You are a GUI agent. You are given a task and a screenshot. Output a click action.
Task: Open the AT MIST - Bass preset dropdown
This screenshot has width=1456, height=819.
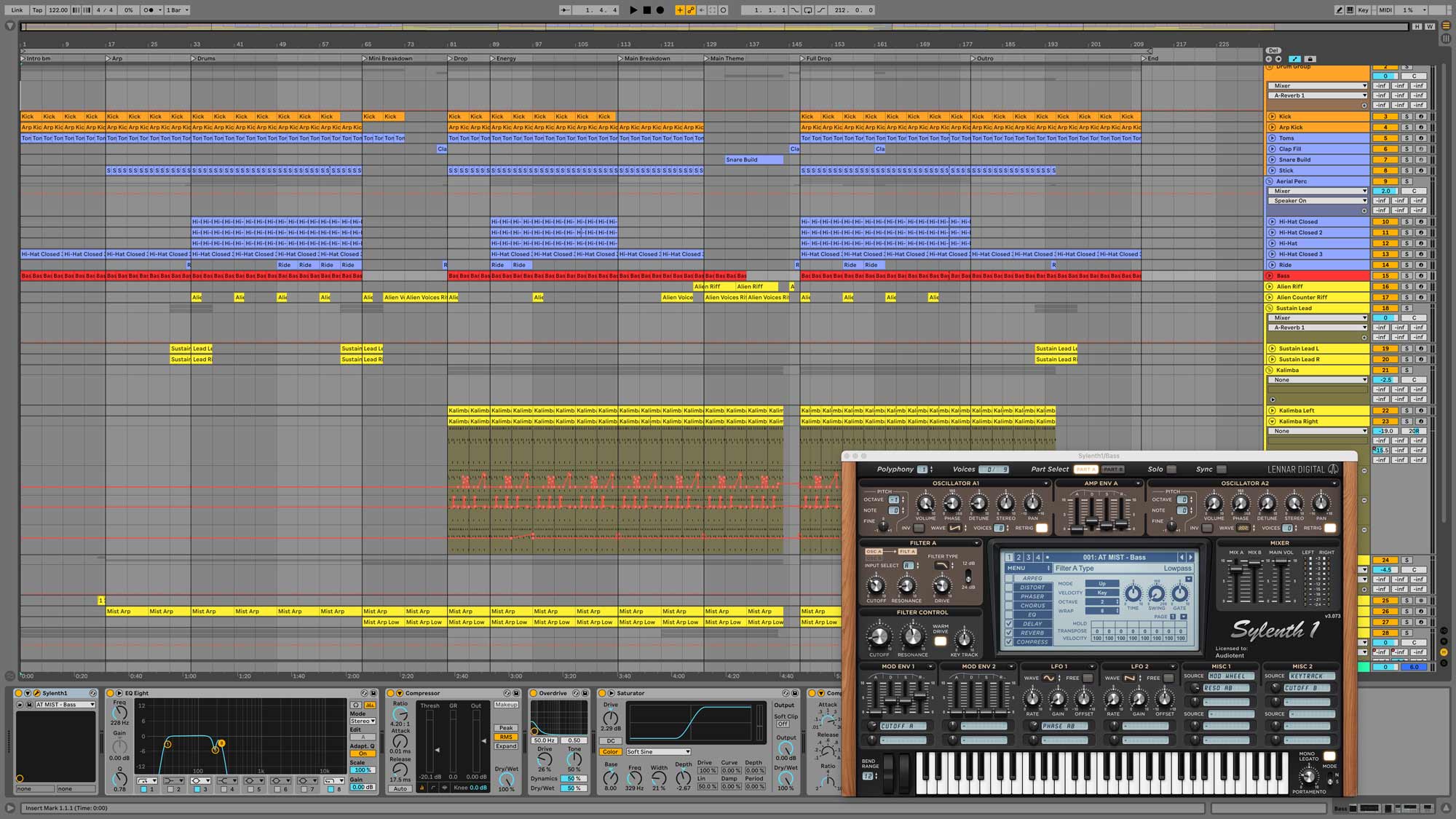[x=66, y=705]
